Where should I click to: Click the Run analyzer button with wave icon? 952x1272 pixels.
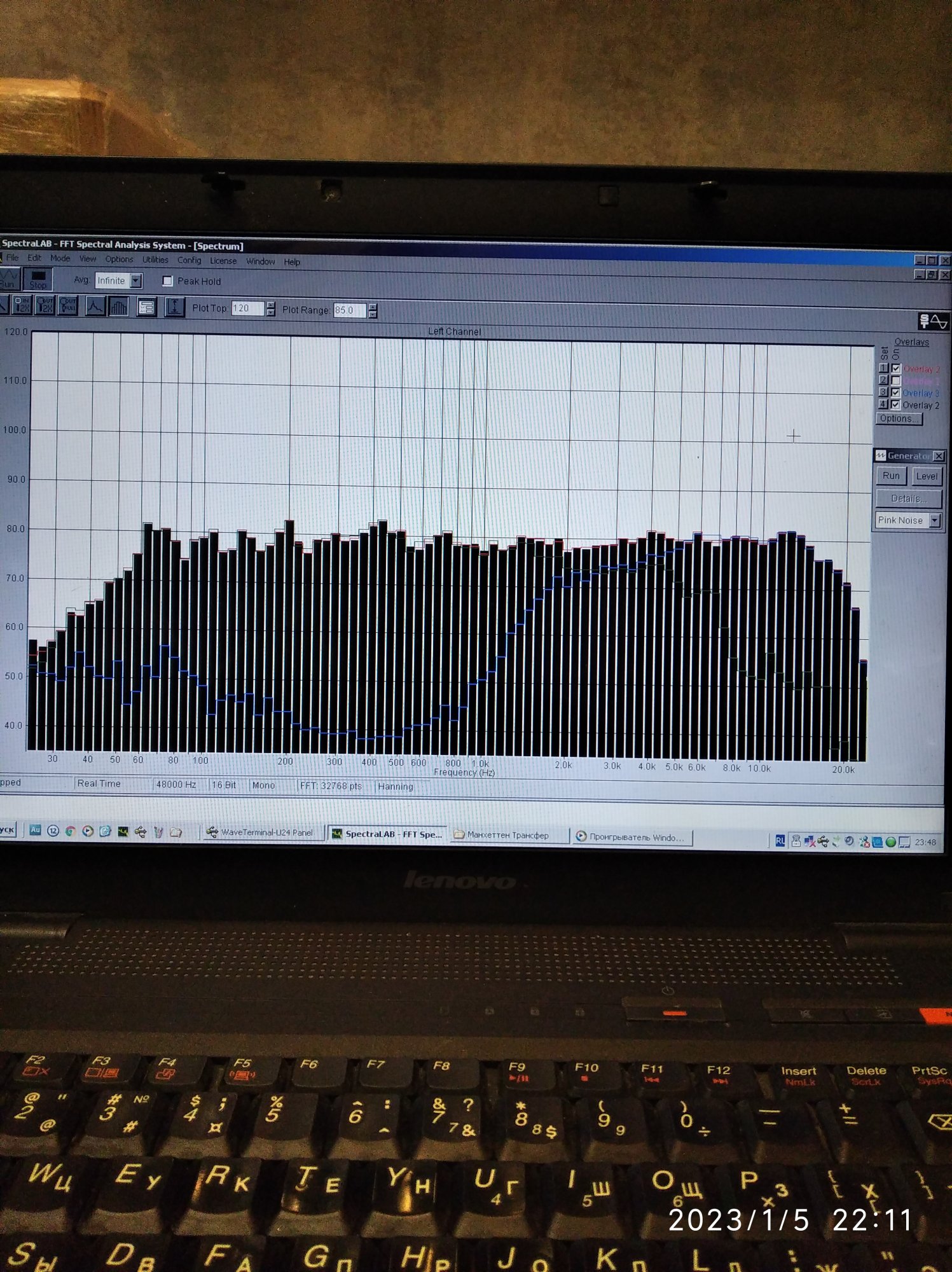click(x=10, y=279)
